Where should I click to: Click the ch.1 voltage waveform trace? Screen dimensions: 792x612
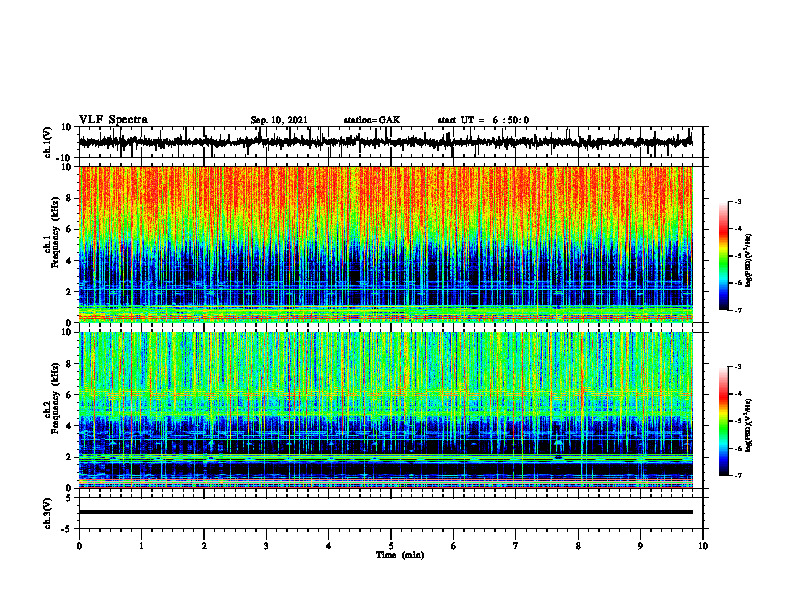385,142
